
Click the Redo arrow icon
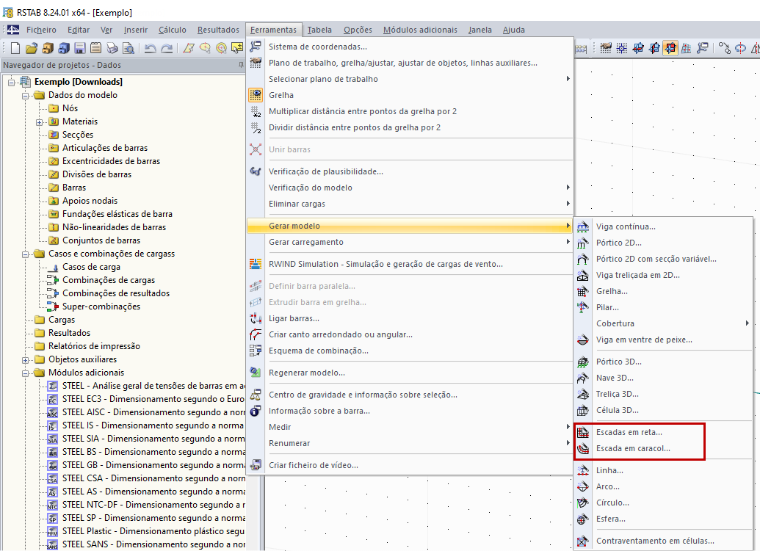pos(166,48)
